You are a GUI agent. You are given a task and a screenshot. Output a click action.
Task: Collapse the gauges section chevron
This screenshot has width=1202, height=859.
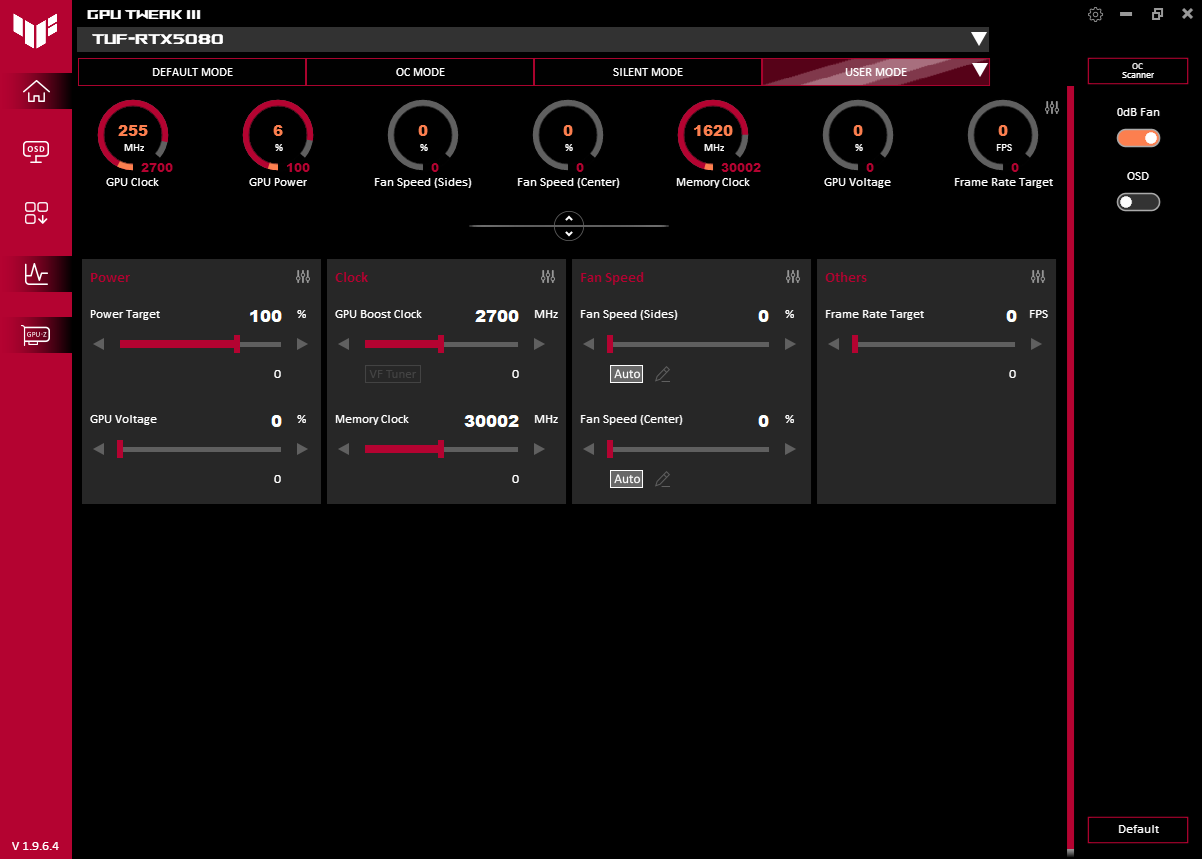(568, 226)
